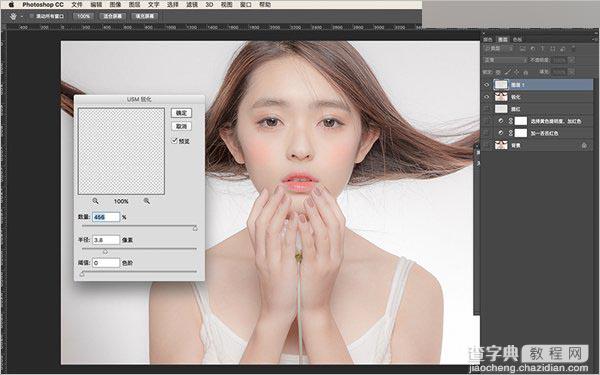Toggle the 预览 (Preview) checkbox

pos(174,141)
